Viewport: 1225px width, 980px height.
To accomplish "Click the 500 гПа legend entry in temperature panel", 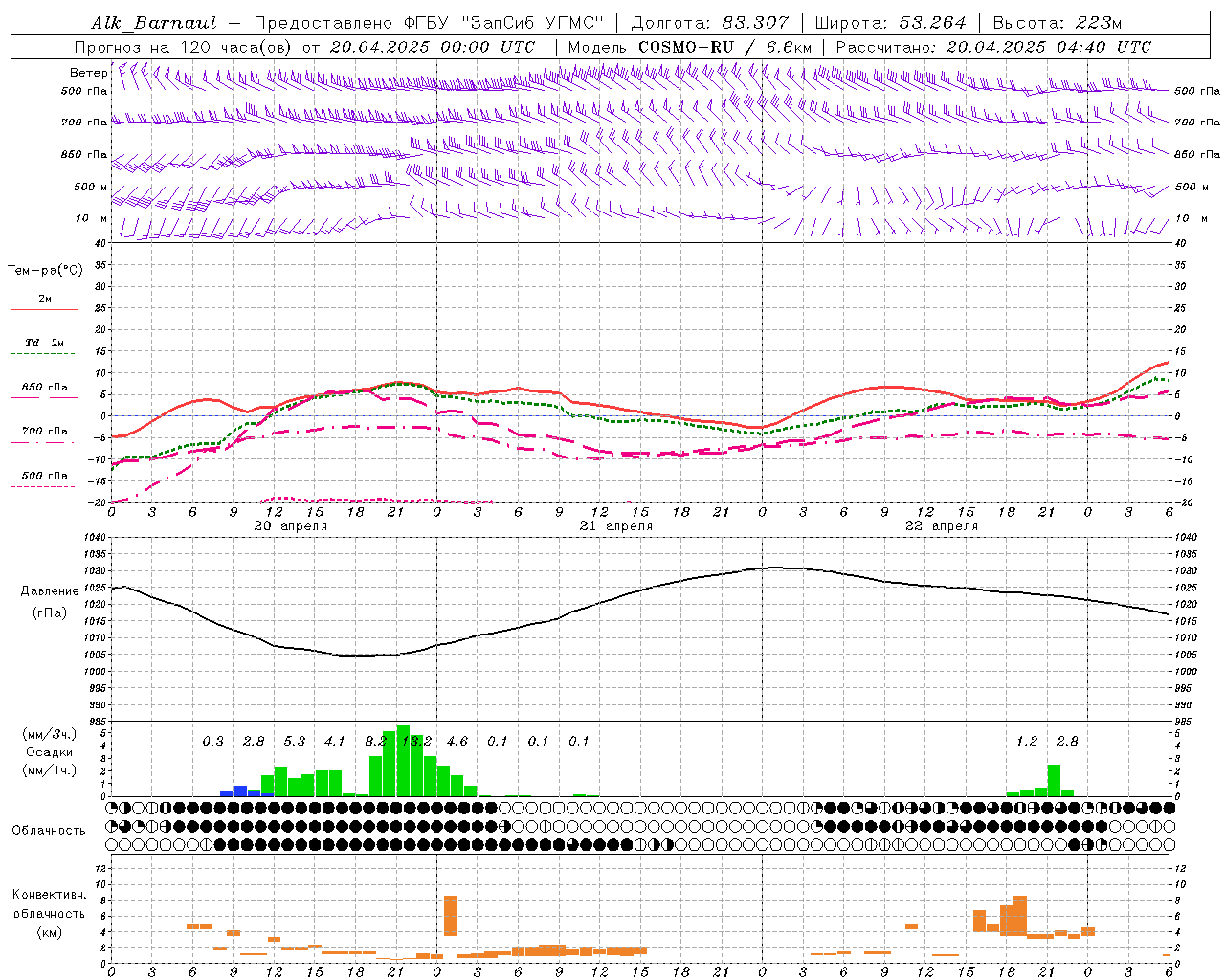I will coord(44,476).
